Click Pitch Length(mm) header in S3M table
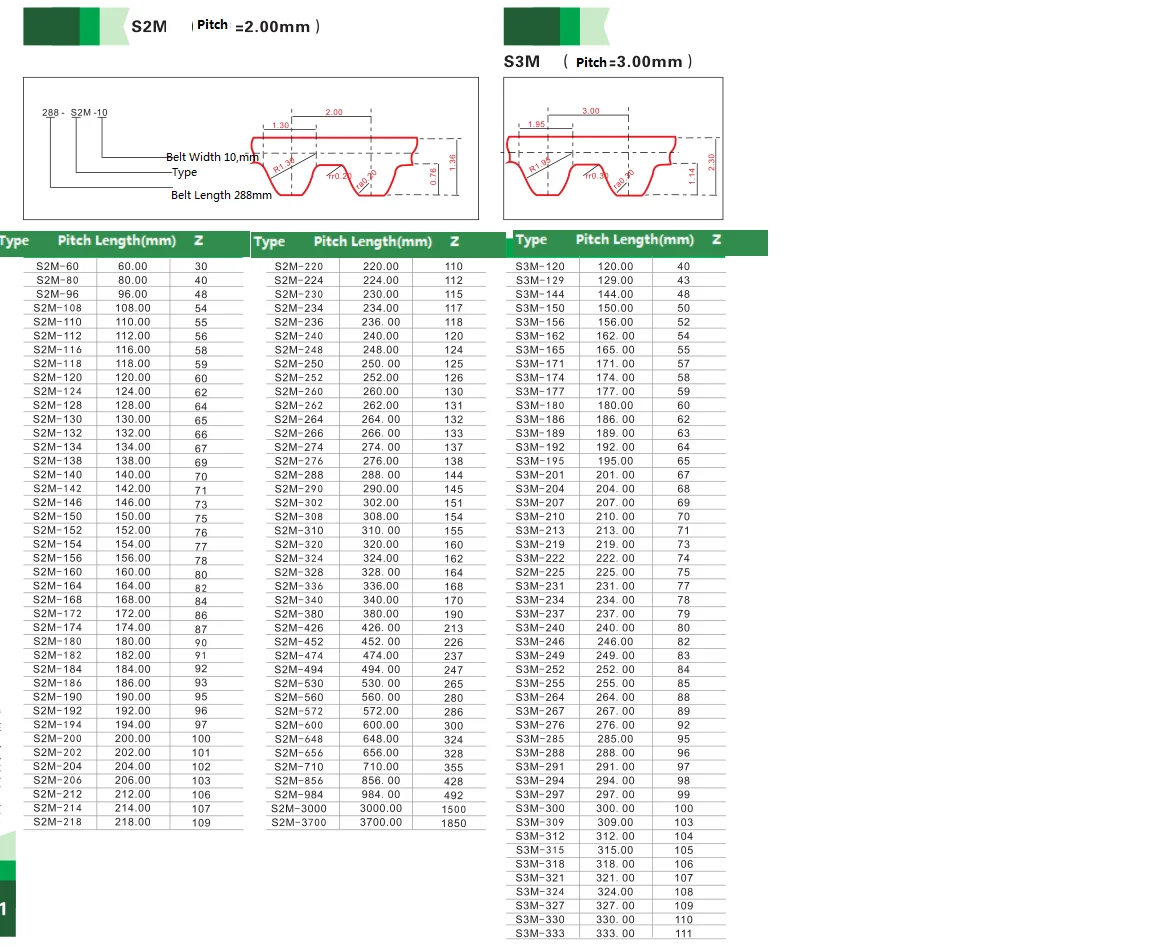Image resolution: width=1152 pixels, height=947 pixels. tap(635, 240)
